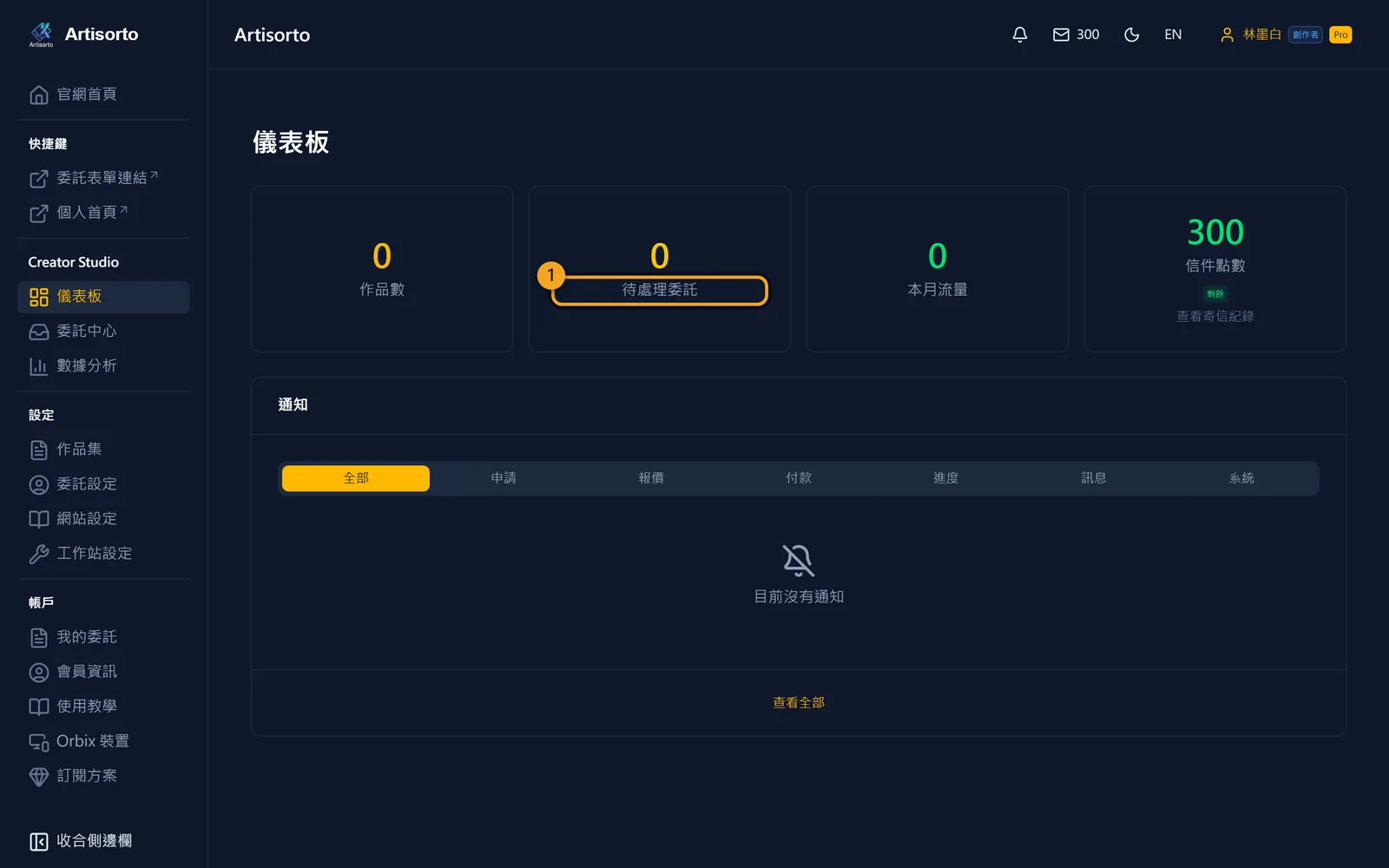Select the 報價 notification tab
Screen dimensions: 1389x868
651,478
